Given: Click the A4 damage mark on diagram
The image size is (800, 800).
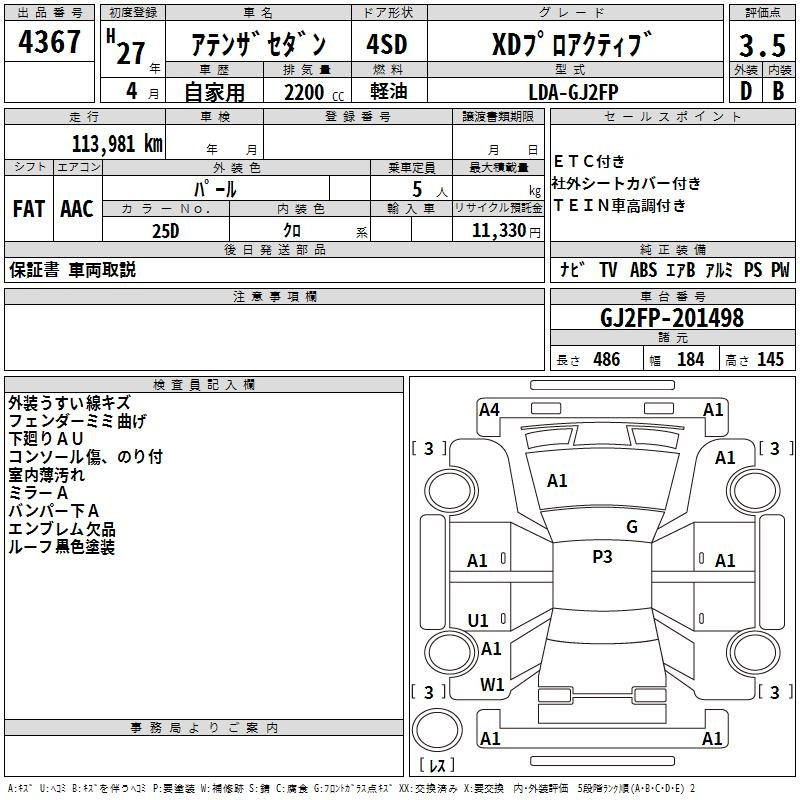Looking at the screenshot, I should click(x=489, y=409).
